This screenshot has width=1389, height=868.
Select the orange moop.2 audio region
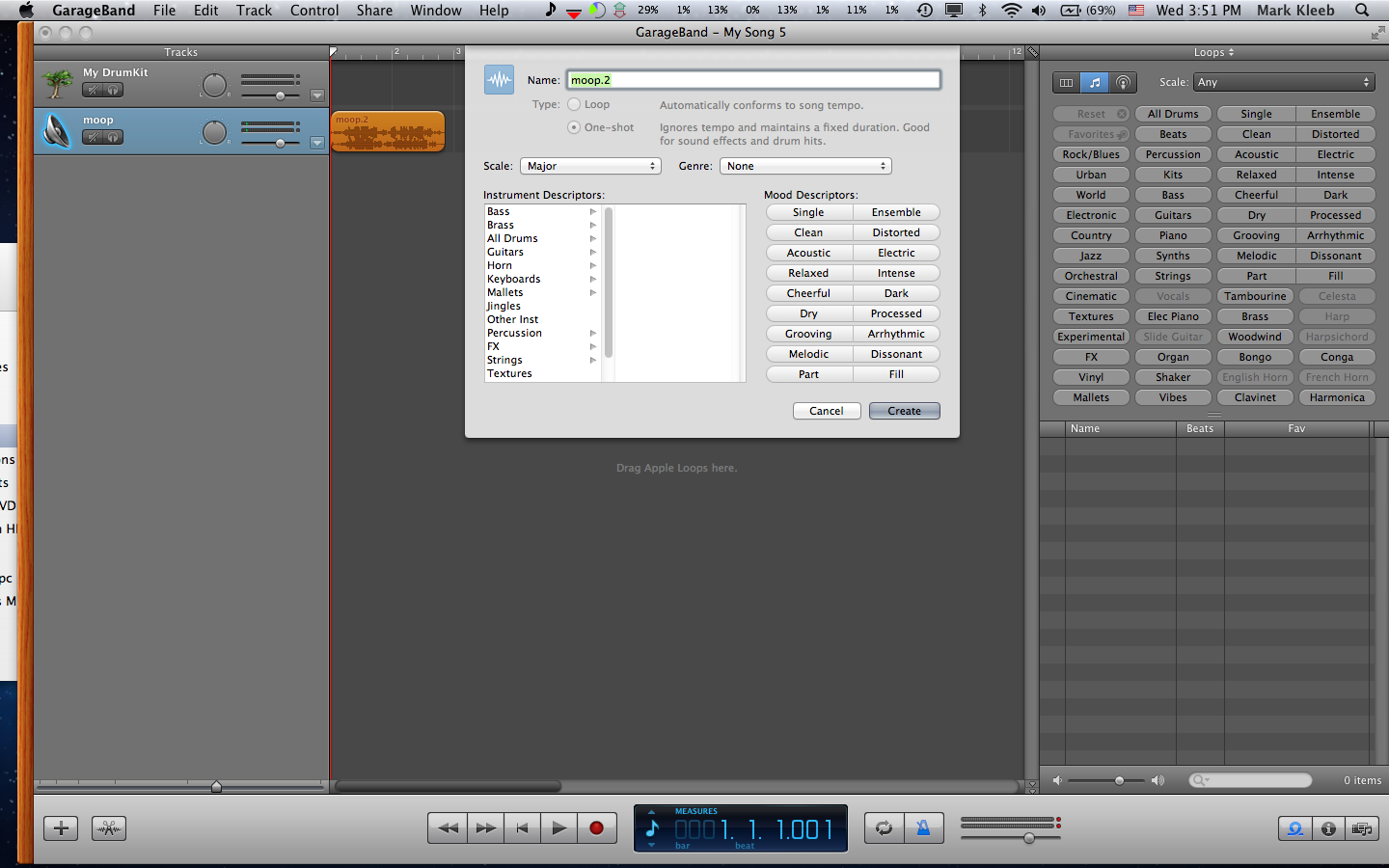(388, 132)
